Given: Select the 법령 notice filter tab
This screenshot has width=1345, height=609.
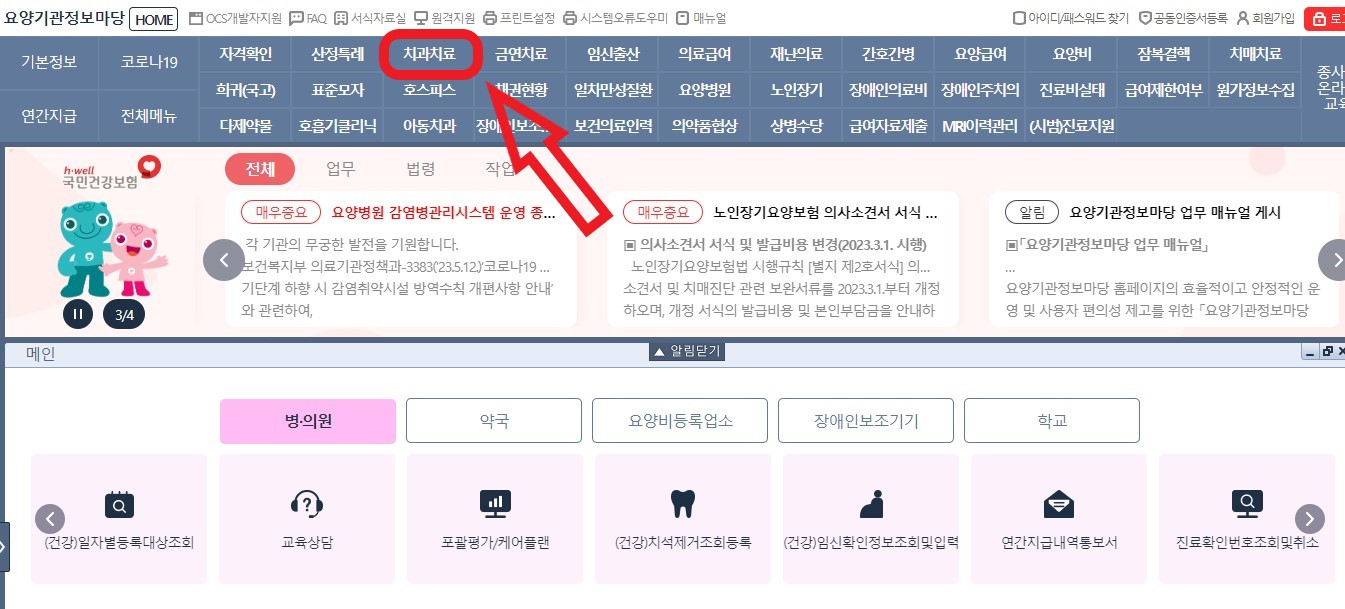Looking at the screenshot, I should 420,169.
